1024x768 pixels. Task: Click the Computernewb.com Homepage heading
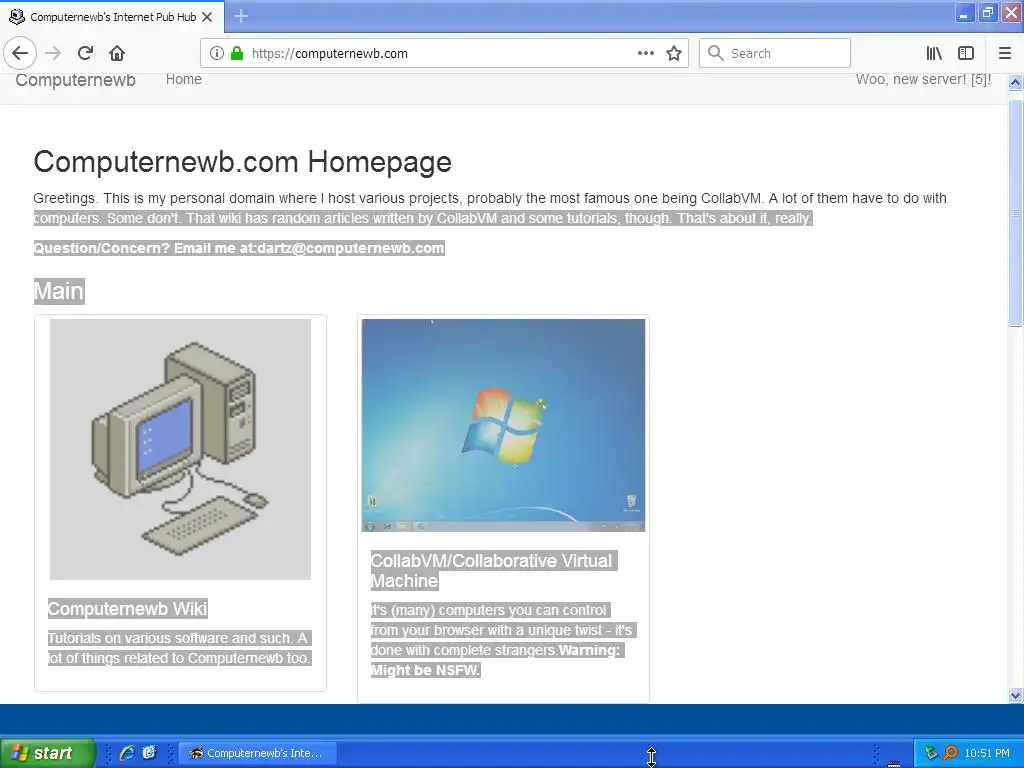(242, 162)
